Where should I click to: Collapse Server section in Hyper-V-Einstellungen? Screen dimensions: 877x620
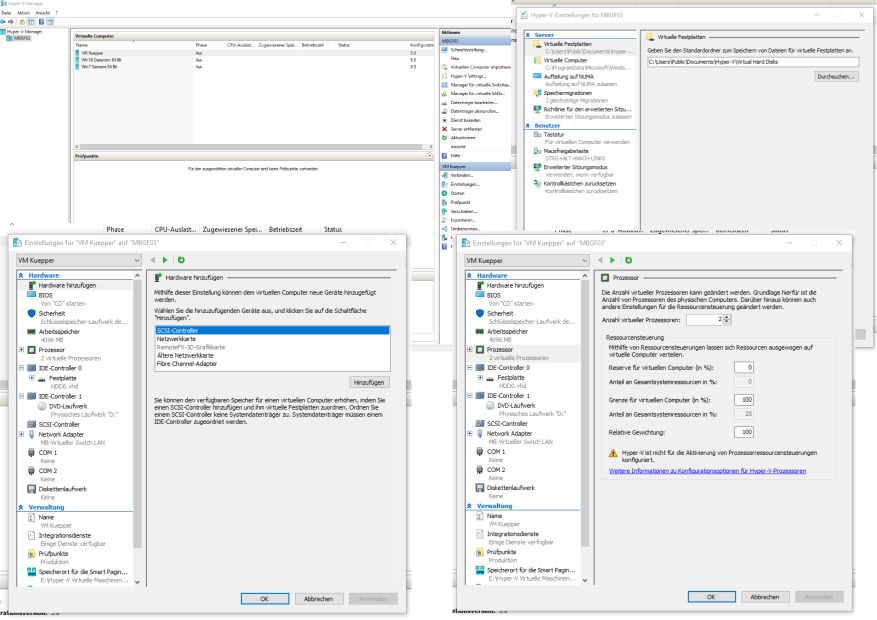(528, 35)
